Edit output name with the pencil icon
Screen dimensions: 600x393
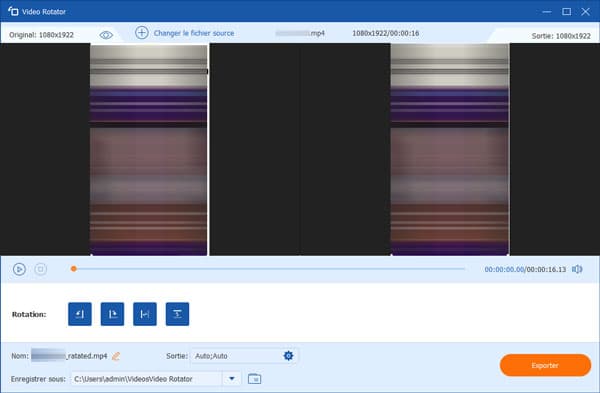click(116, 356)
